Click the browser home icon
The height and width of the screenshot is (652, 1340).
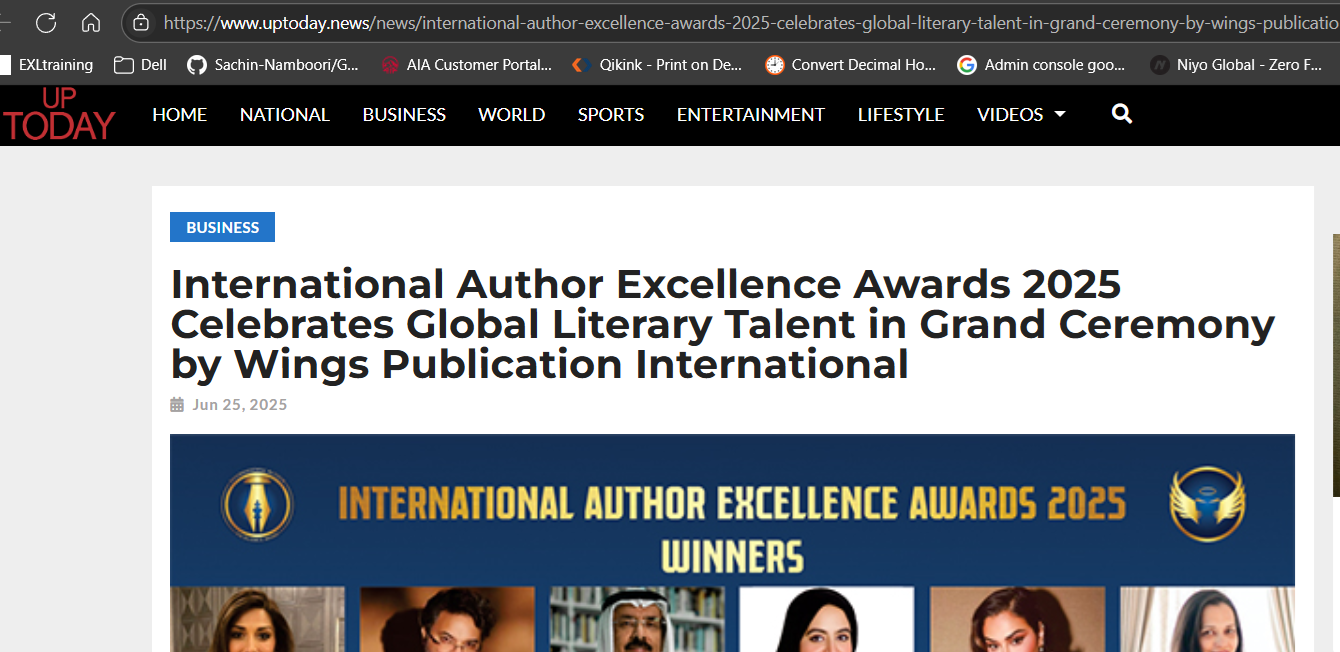tap(91, 22)
